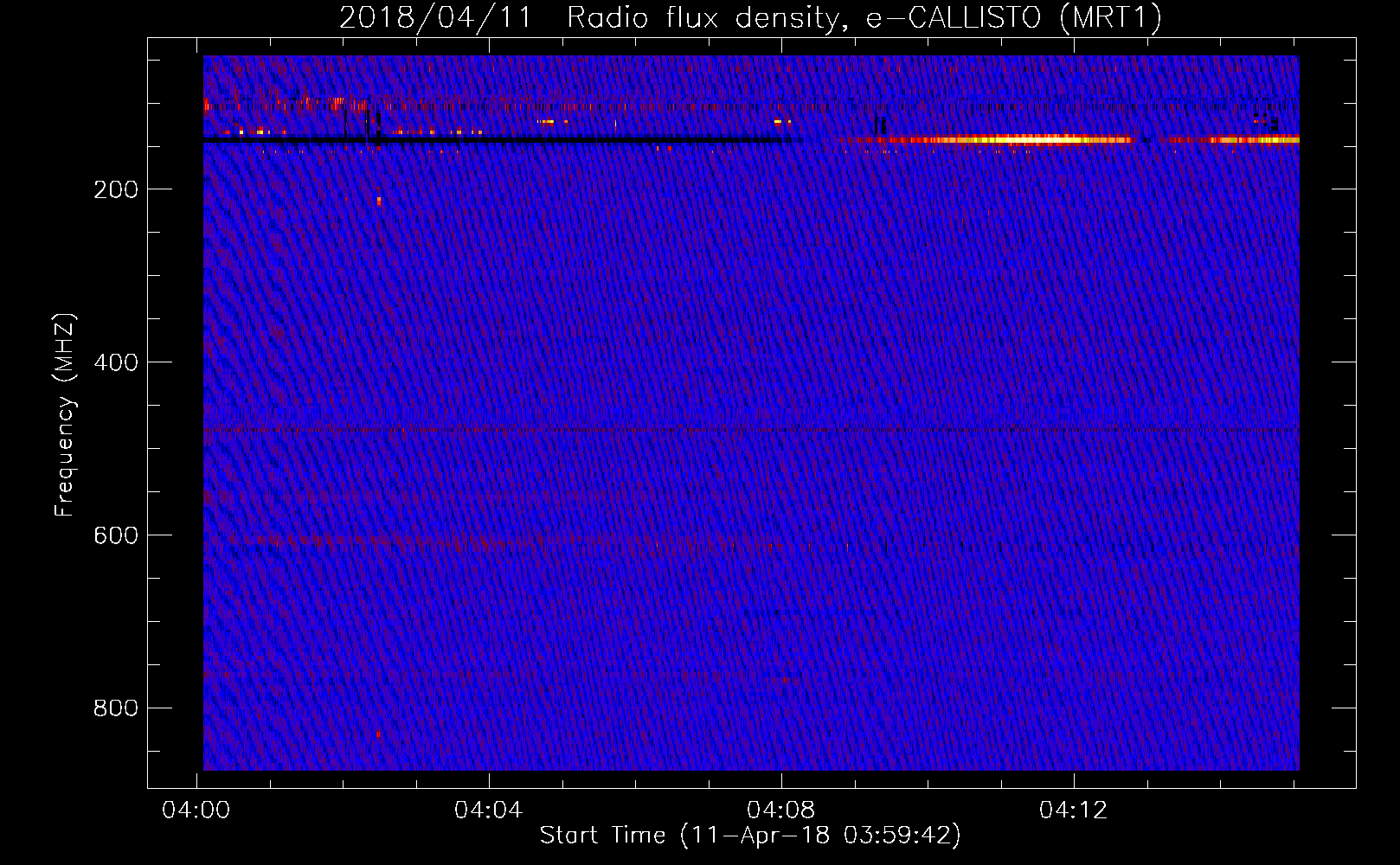The height and width of the screenshot is (865, 1400).
Task: Click the 200 frequency tick label
Action: pyautogui.click(x=116, y=189)
